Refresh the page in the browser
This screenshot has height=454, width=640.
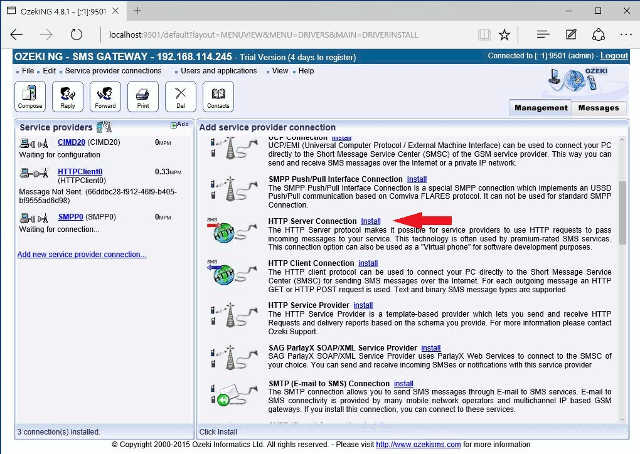76,35
